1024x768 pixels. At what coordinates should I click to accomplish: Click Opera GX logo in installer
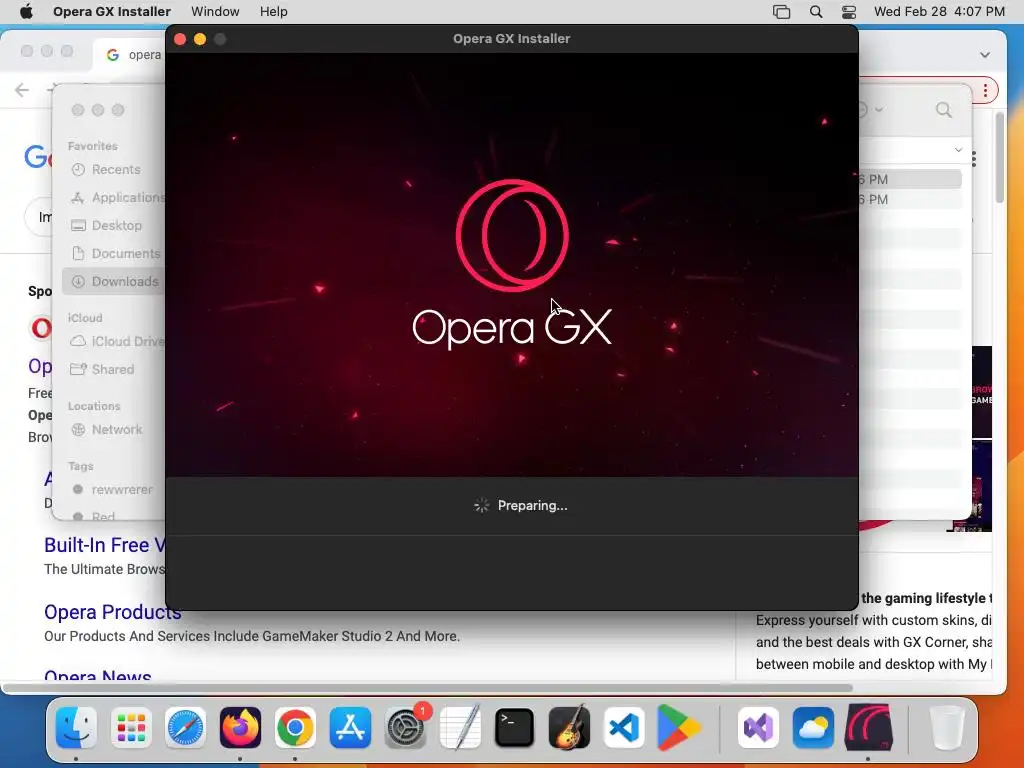pyautogui.click(x=512, y=235)
